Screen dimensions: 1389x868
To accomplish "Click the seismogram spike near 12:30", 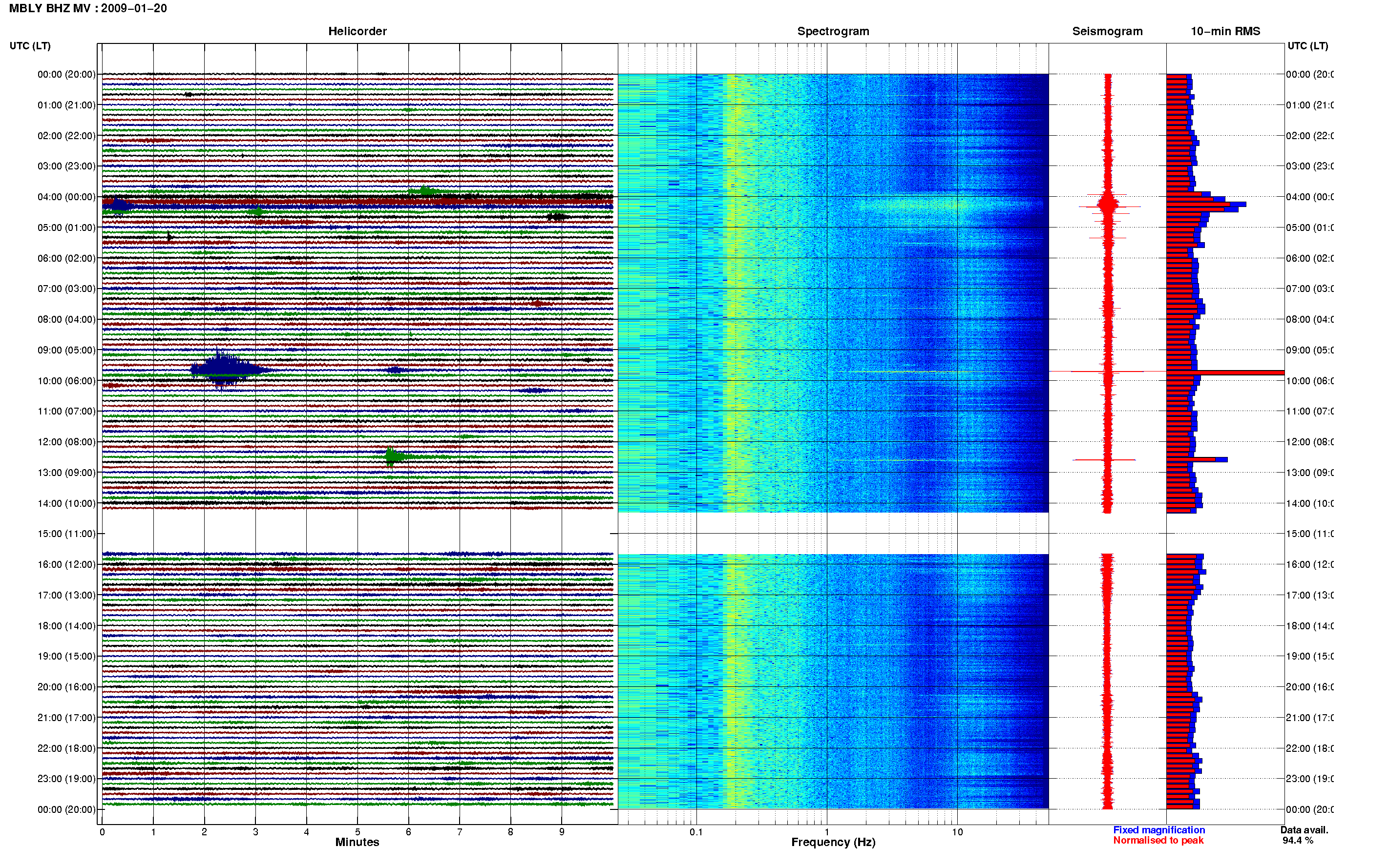I will pos(1105,460).
